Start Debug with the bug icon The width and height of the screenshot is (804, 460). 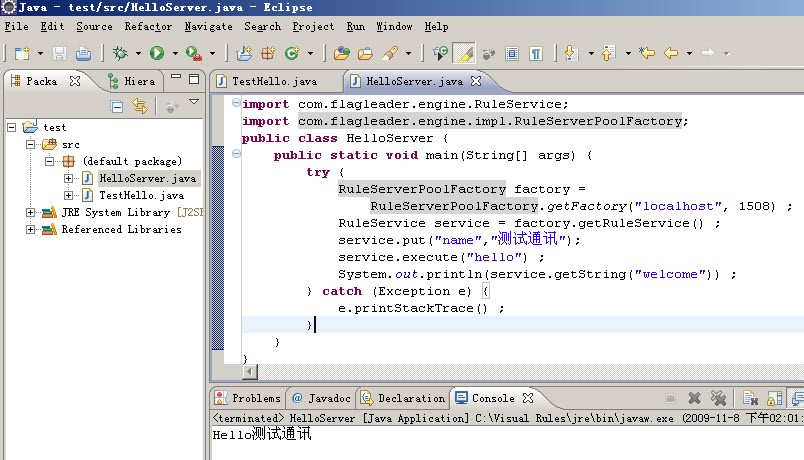pos(120,53)
